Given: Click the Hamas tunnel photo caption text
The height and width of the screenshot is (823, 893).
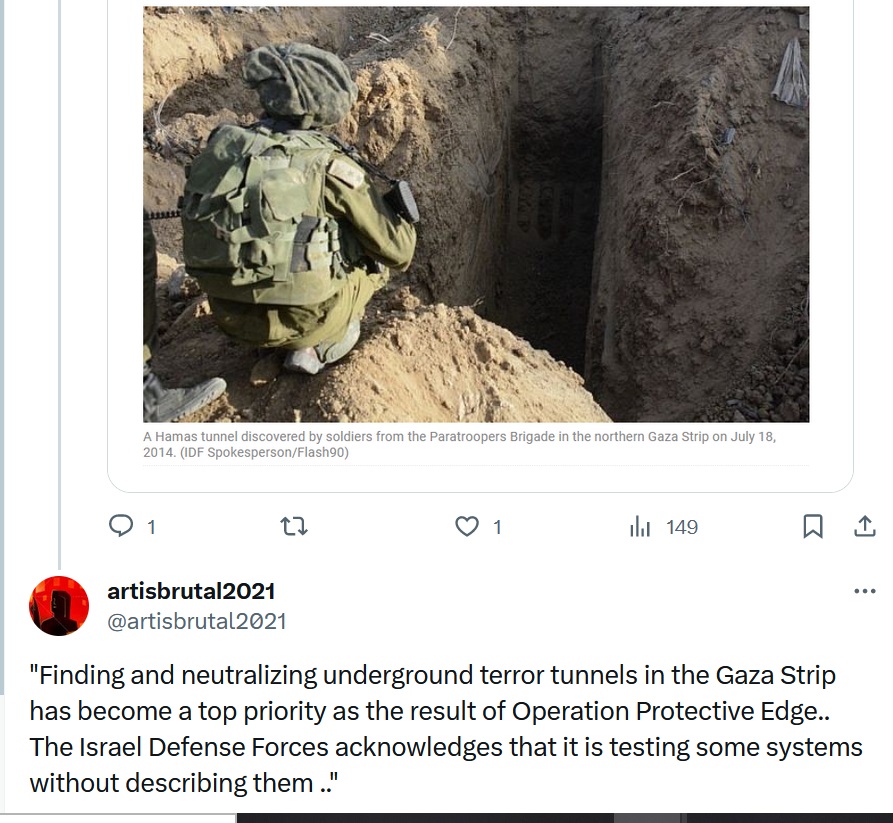Looking at the screenshot, I should [459, 444].
